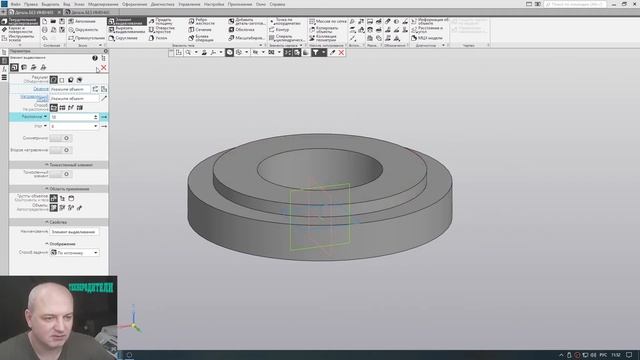The width and height of the screenshot is (640, 360).
Task: Click the Section (Сечение) link label
Action: (41, 89)
